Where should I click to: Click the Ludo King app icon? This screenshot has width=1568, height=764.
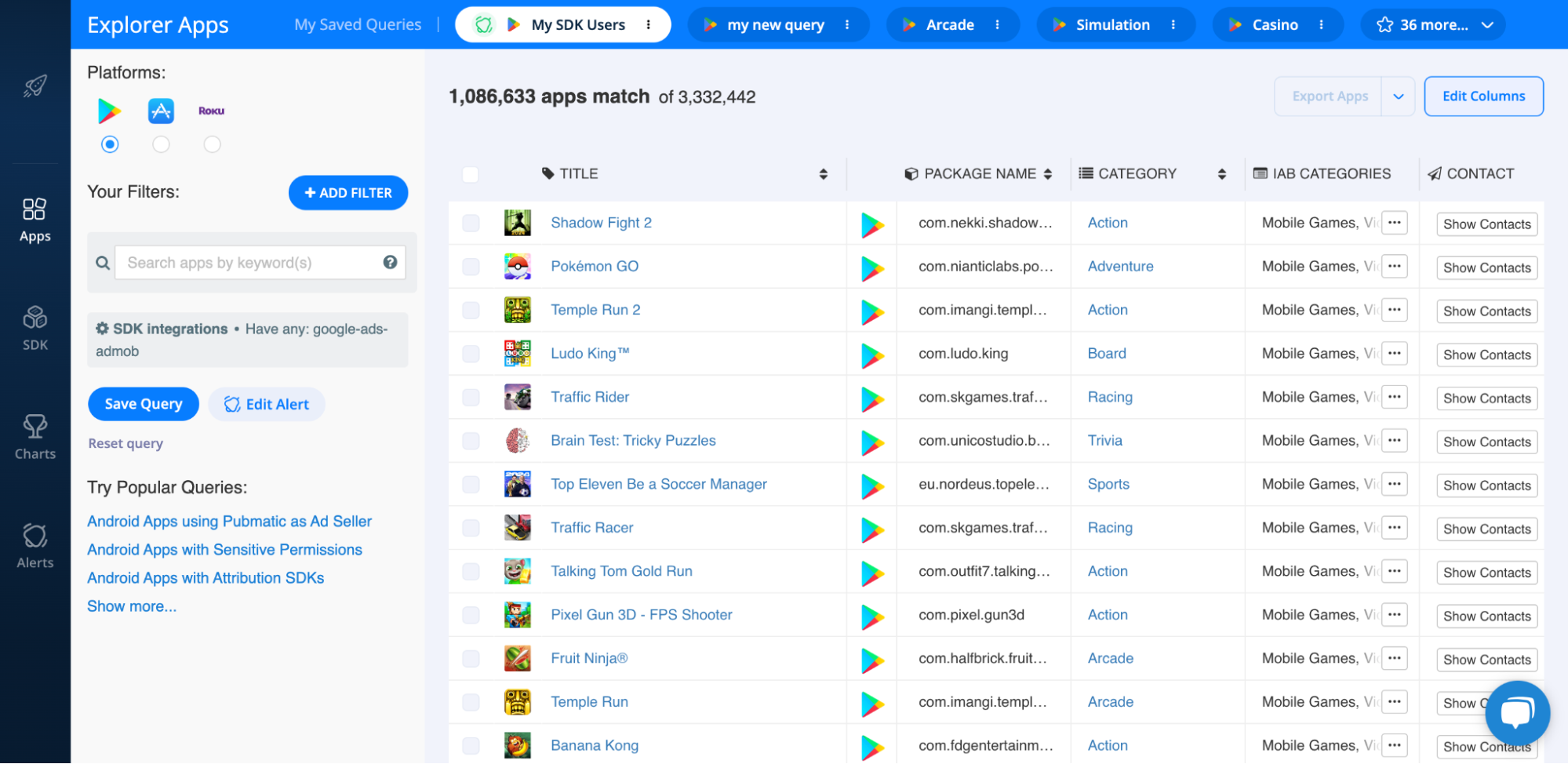[x=518, y=354]
